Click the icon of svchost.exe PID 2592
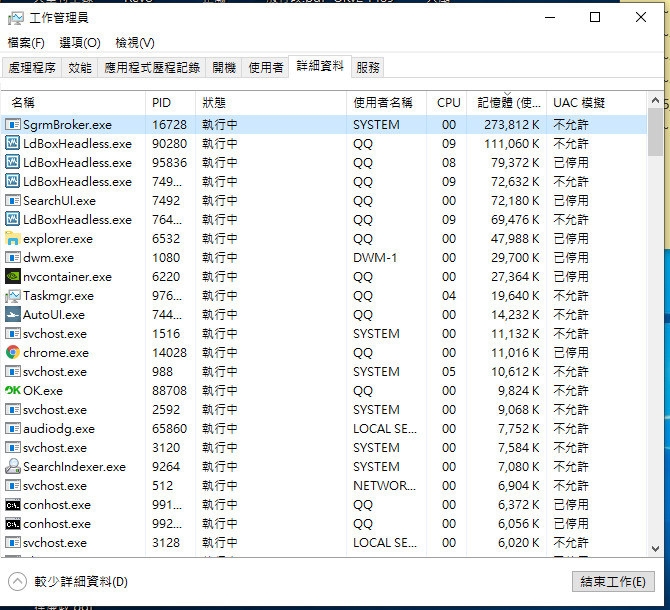 12,410
